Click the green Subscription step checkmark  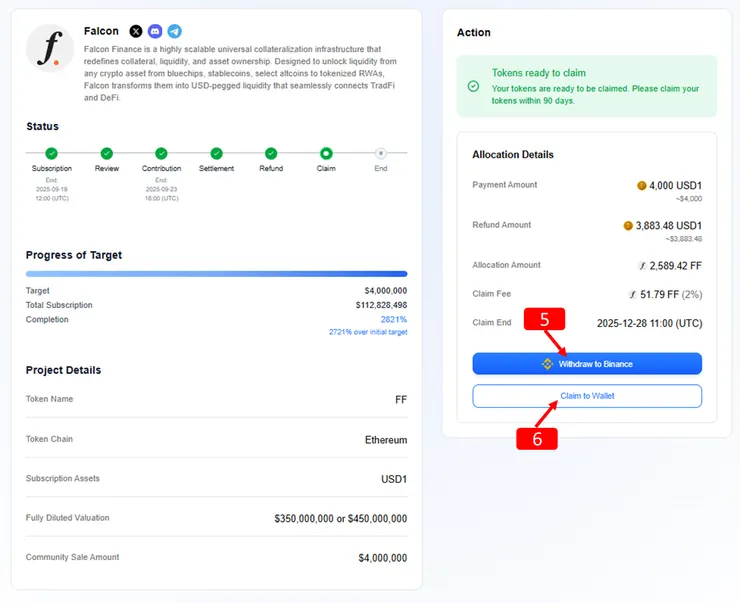[52, 153]
